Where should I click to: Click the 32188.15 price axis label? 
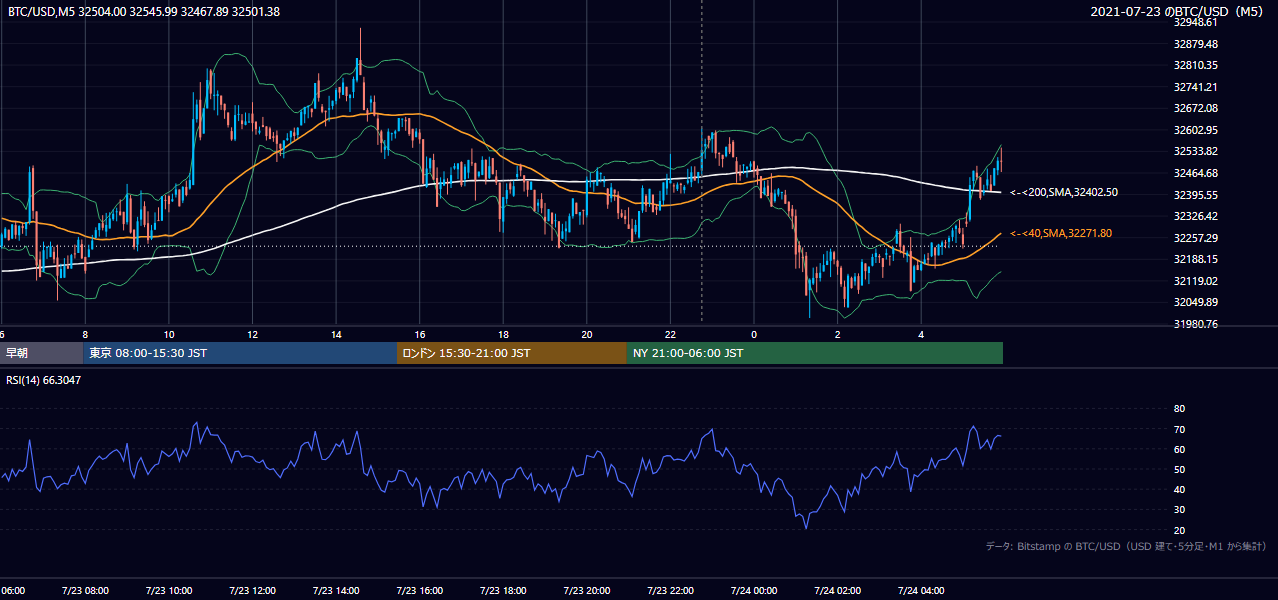[1196, 259]
